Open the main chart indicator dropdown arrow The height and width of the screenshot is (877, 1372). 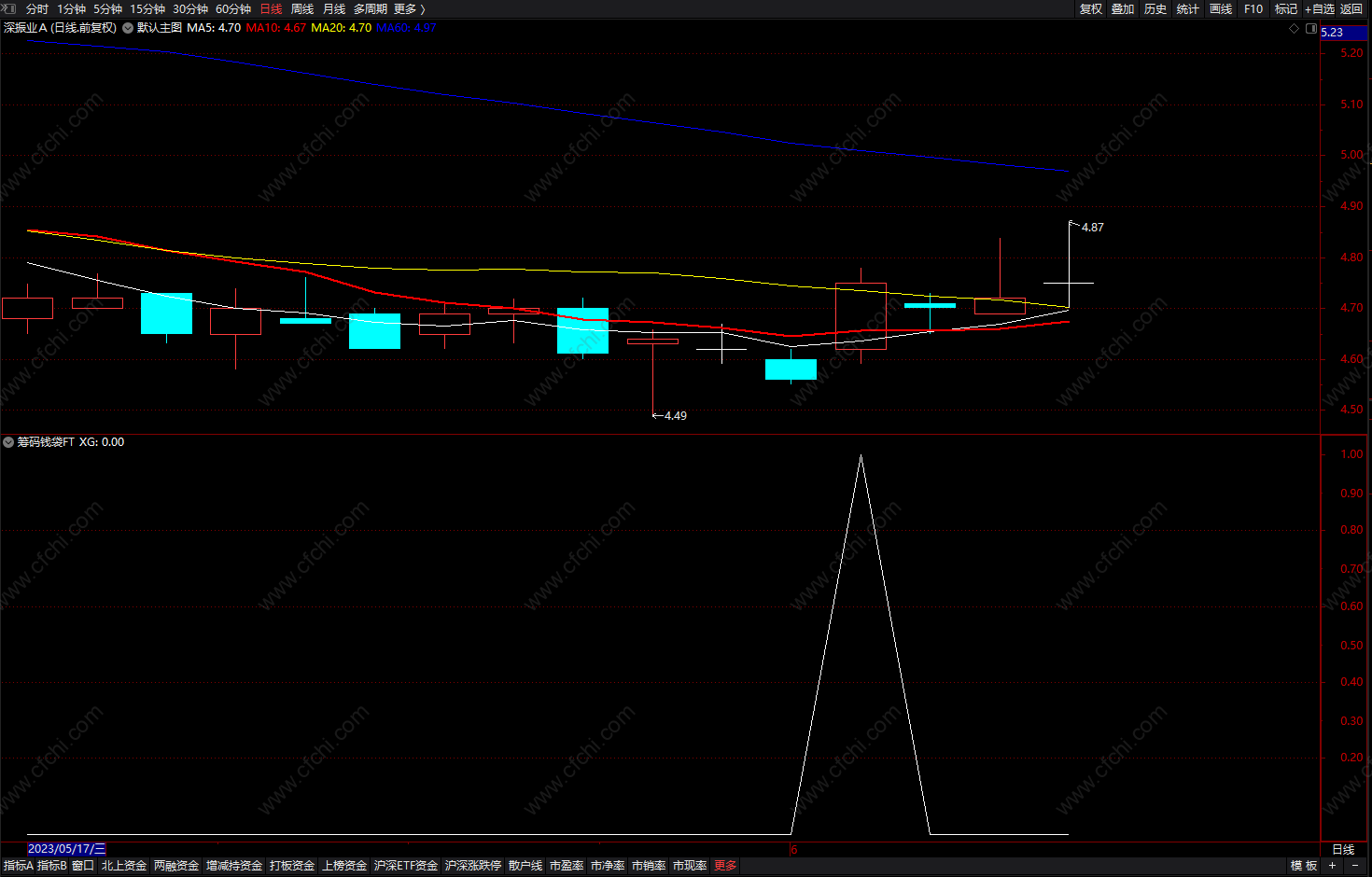(128, 28)
